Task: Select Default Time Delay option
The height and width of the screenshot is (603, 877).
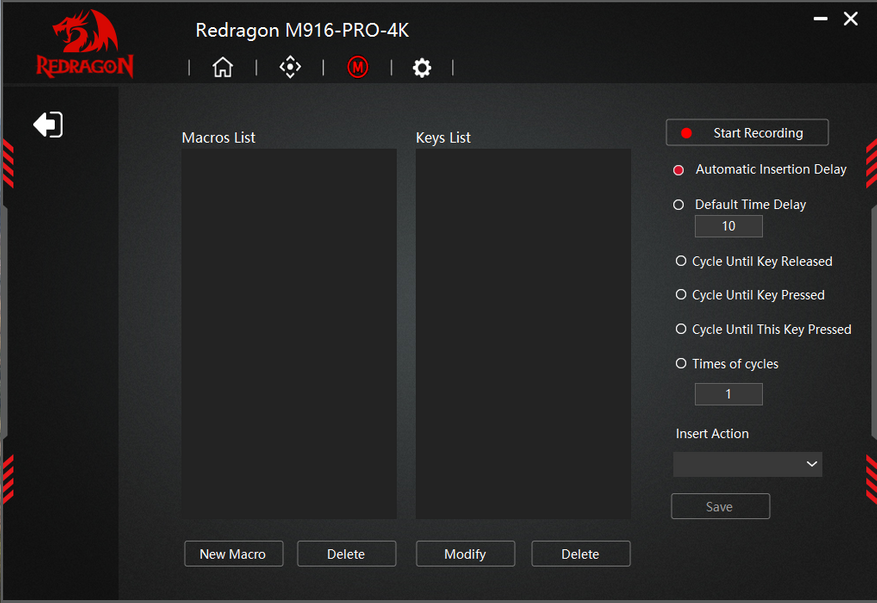Action: point(678,205)
